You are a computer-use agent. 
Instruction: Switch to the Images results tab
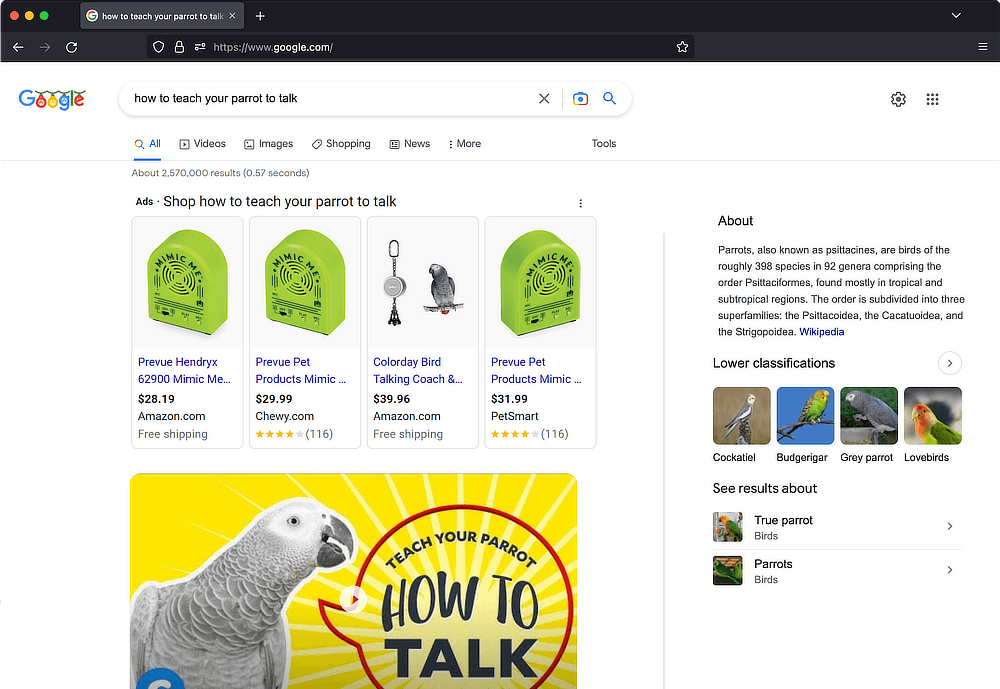(x=268, y=144)
